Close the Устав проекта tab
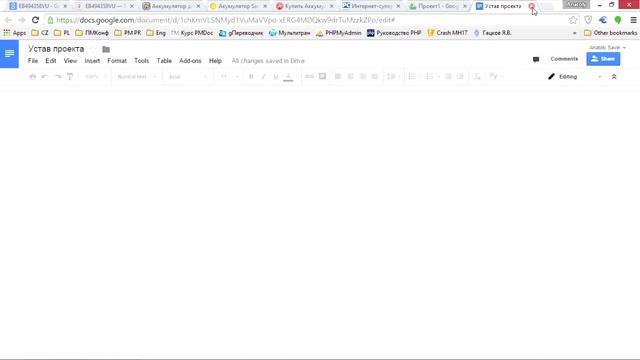Image resolution: width=640 pixels, height=360 pixels. (531, 6)
